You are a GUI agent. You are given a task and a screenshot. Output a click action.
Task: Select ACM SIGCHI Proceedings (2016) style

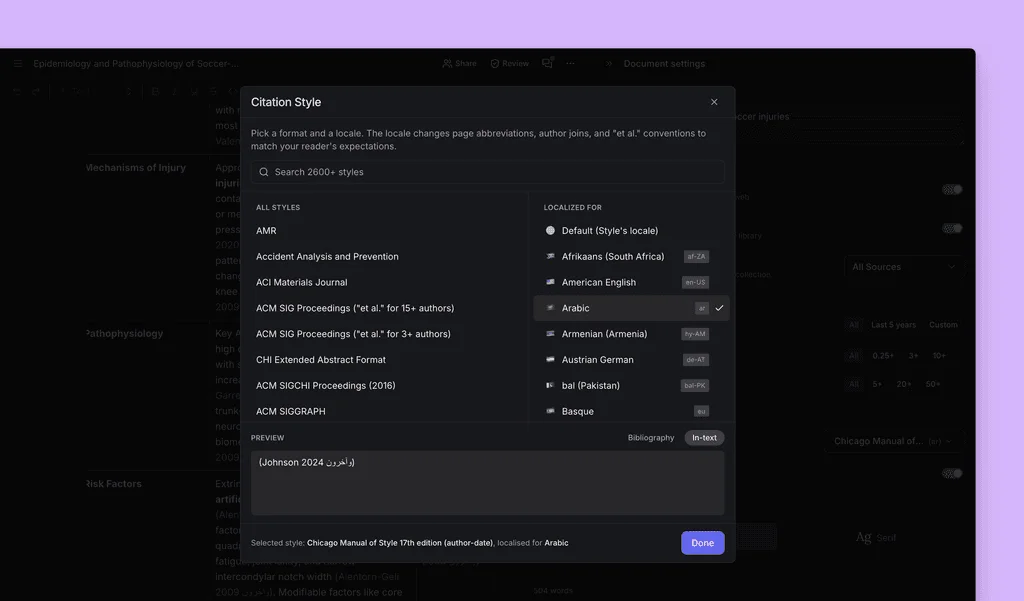pos(326,385)
